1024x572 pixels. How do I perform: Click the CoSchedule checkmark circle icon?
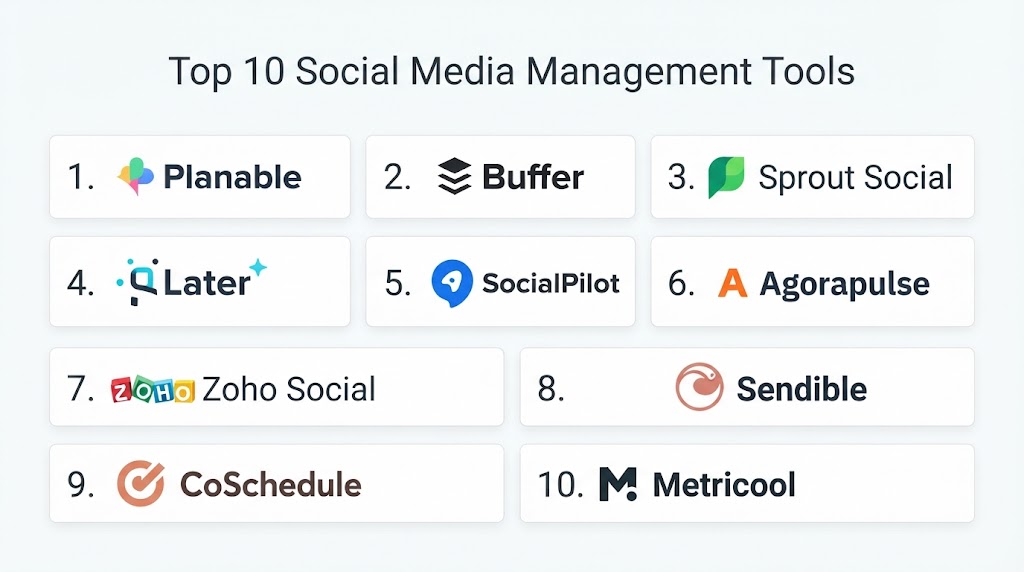[x=140, y=484]
